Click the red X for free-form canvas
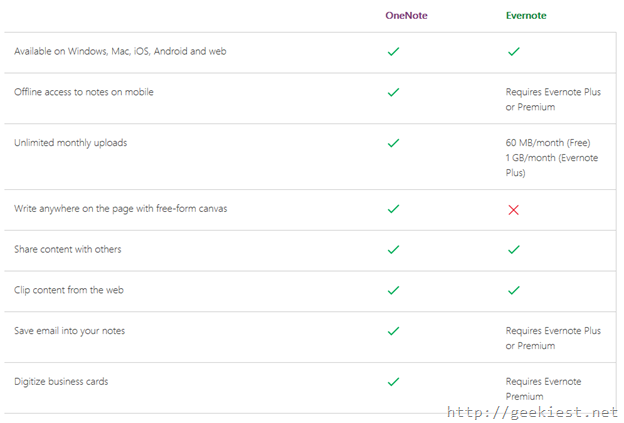Image resolution: width=624 pixels, height=423 pixels. [x=514, y=209]
